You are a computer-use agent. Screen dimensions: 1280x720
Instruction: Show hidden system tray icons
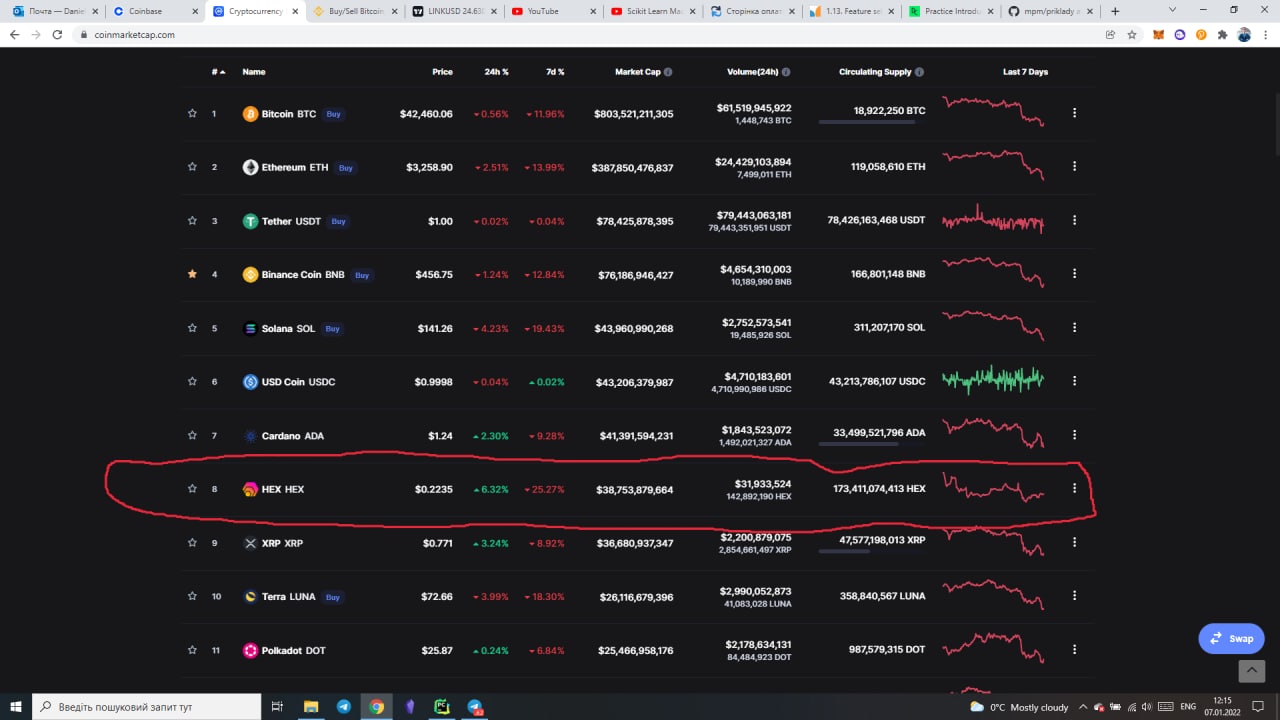tap(1085, 707)
